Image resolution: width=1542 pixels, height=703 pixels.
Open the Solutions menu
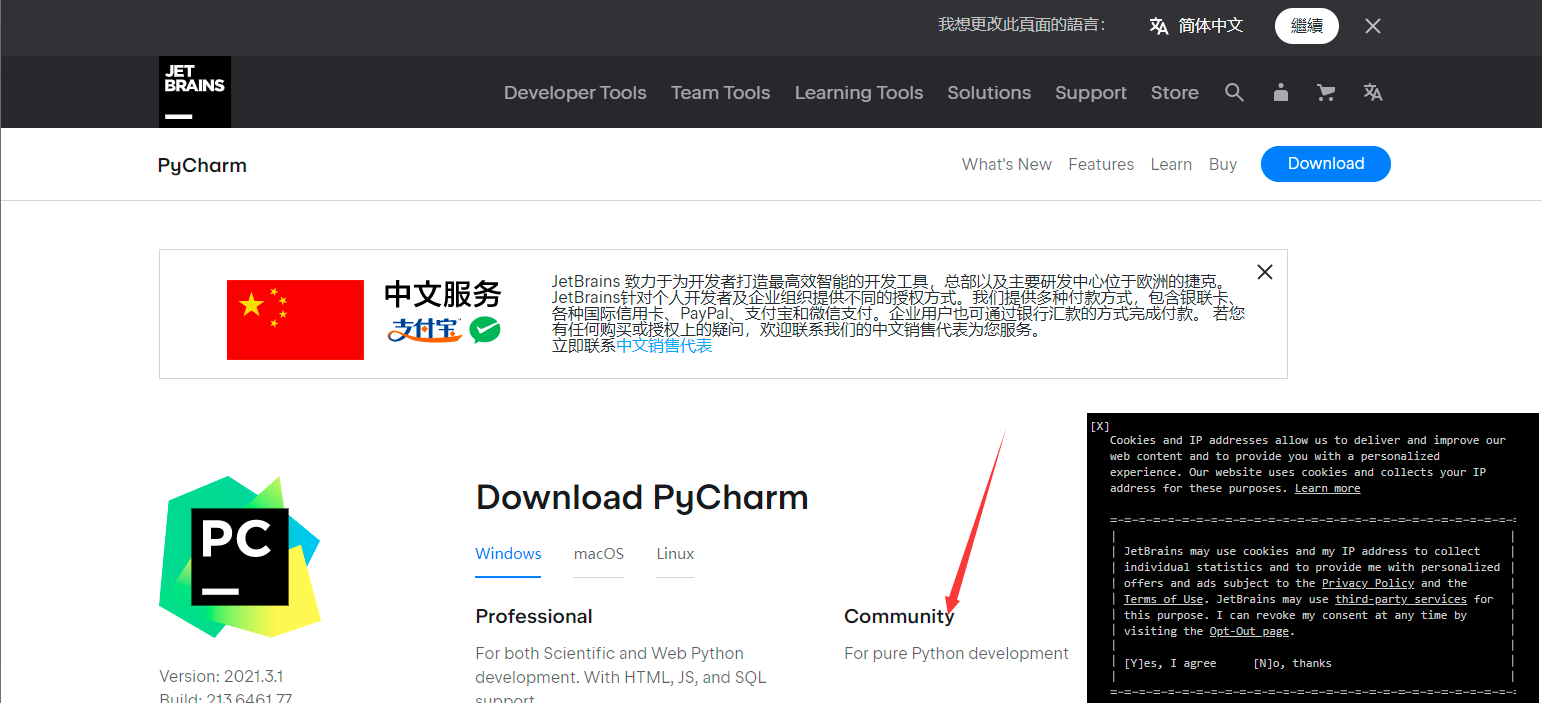click(x=988, y=92)
